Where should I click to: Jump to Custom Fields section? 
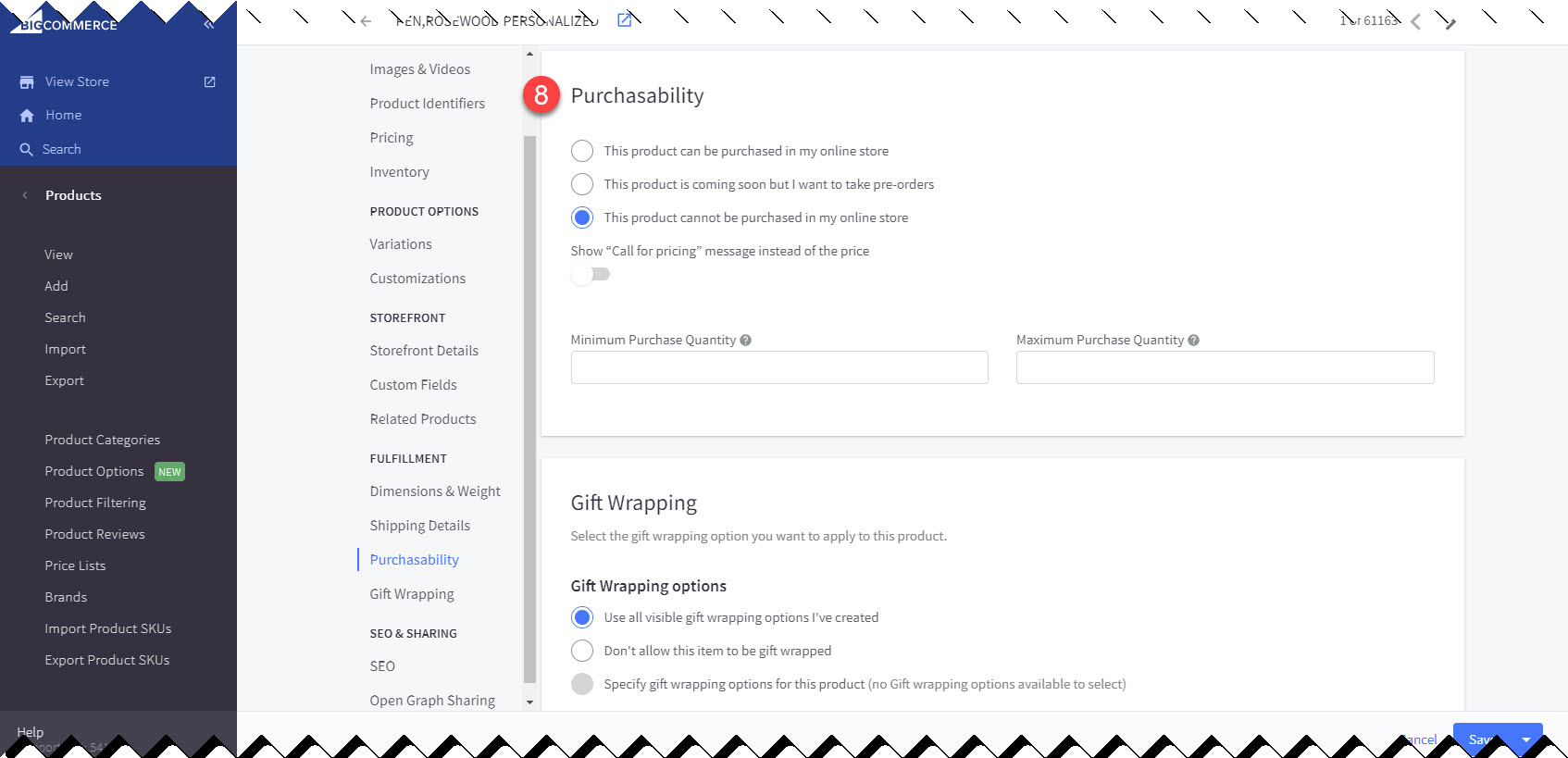pyautogui.click(x=414, y=385)
